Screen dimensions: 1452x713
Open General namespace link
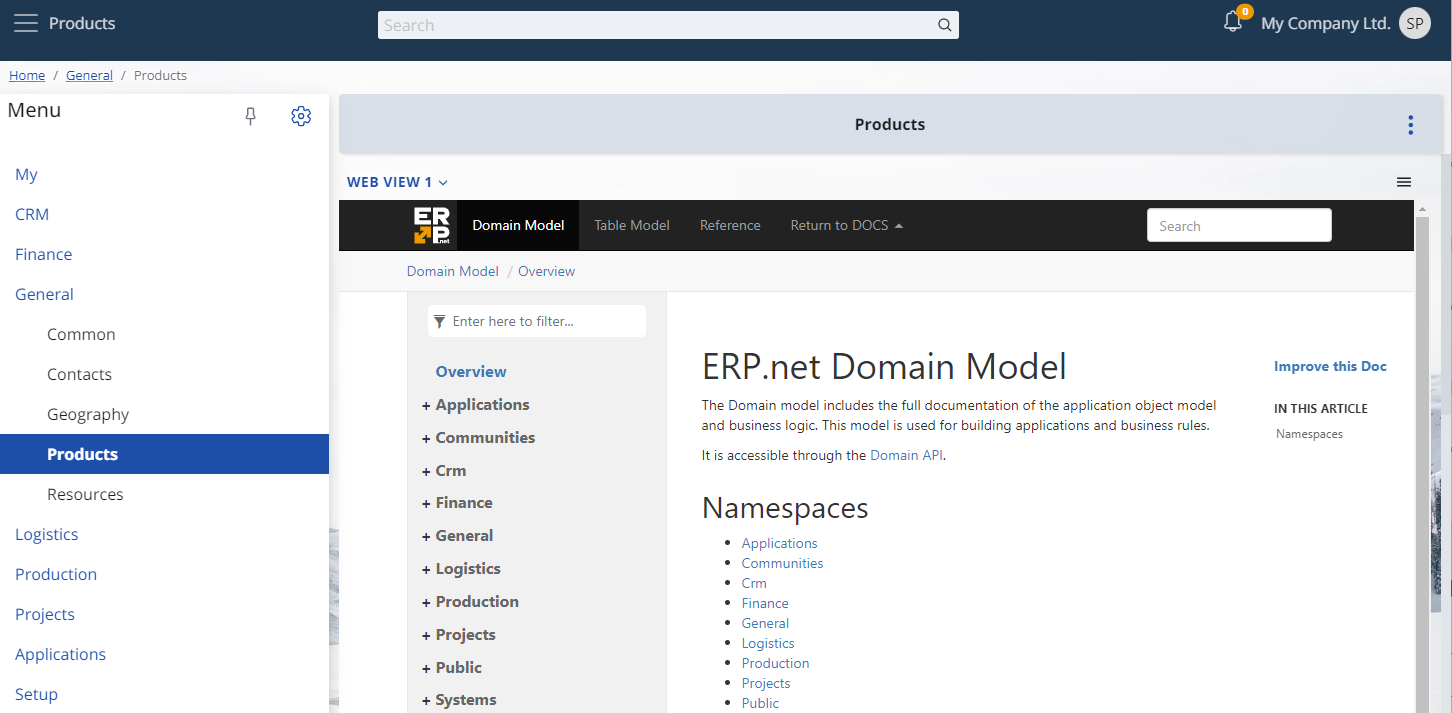pyautogui.click(x=765, y=623)
